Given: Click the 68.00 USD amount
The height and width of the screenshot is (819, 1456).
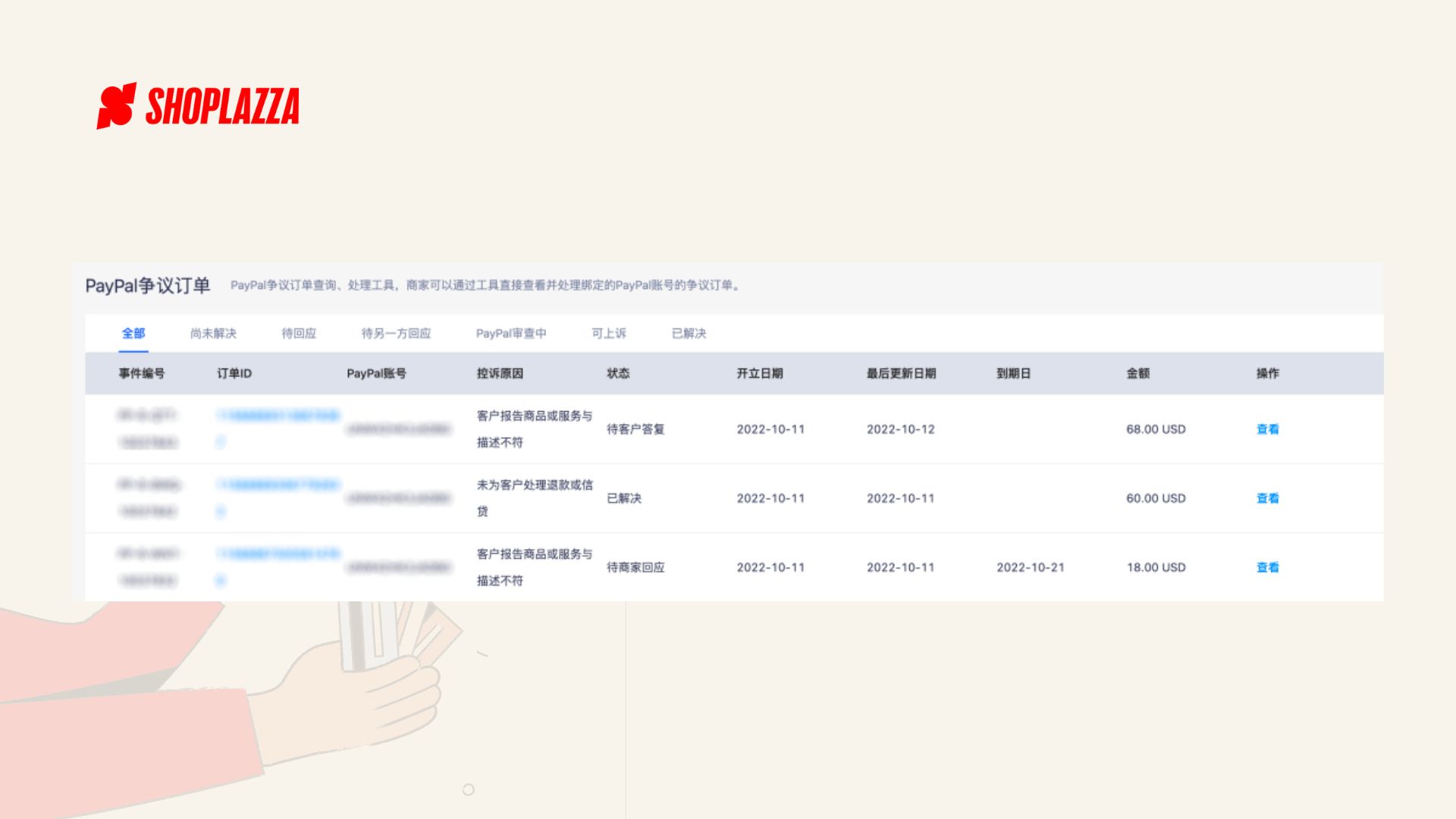Looking at the screenshot, I should [1156, 429].
